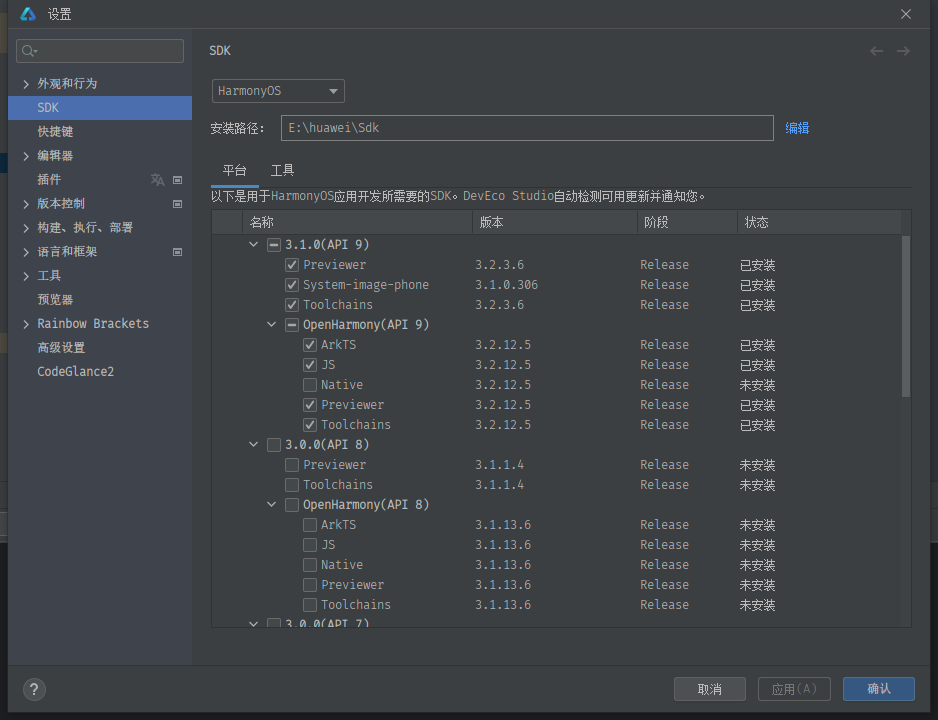Open 高级设置 page
This screenshot has width=938, height=720.
[x=61, y=347]
